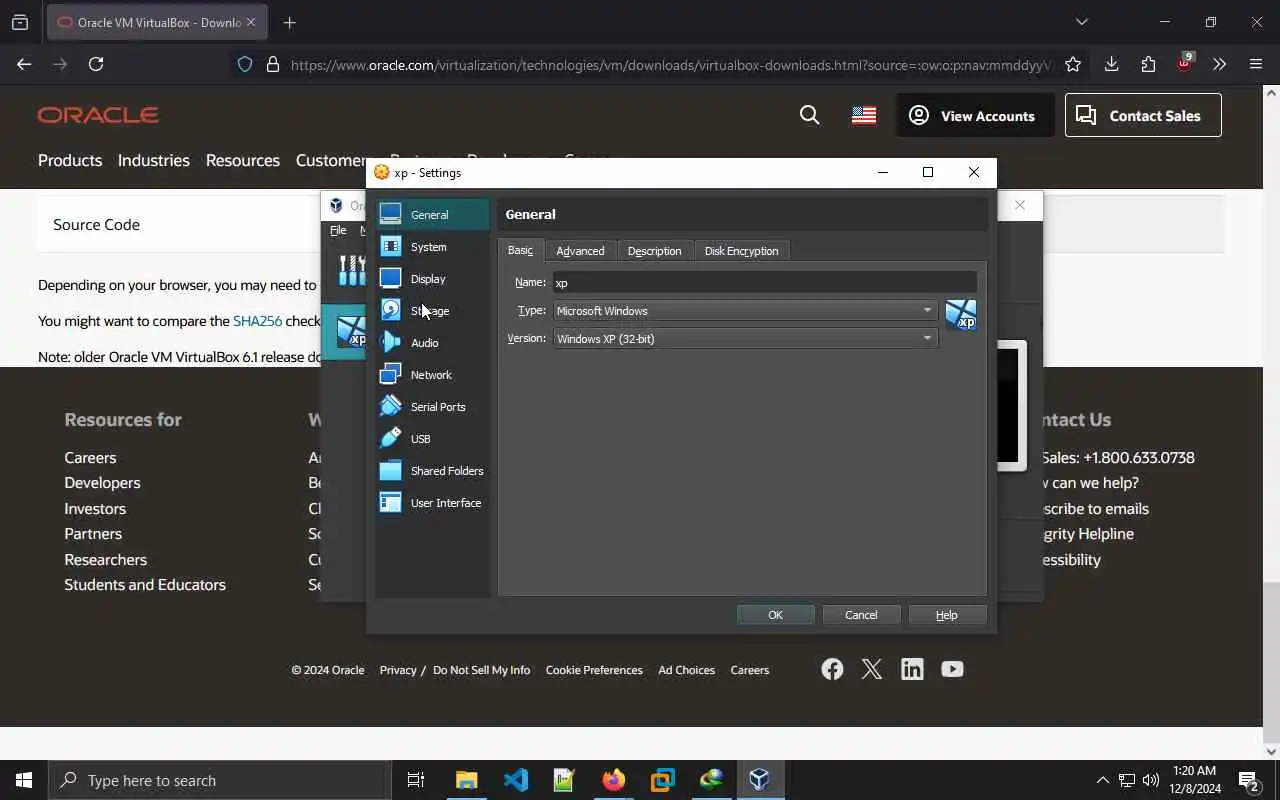Open the USB settings category
Image resolution: width=1280 pixels, height=800 pixels.
432,439
